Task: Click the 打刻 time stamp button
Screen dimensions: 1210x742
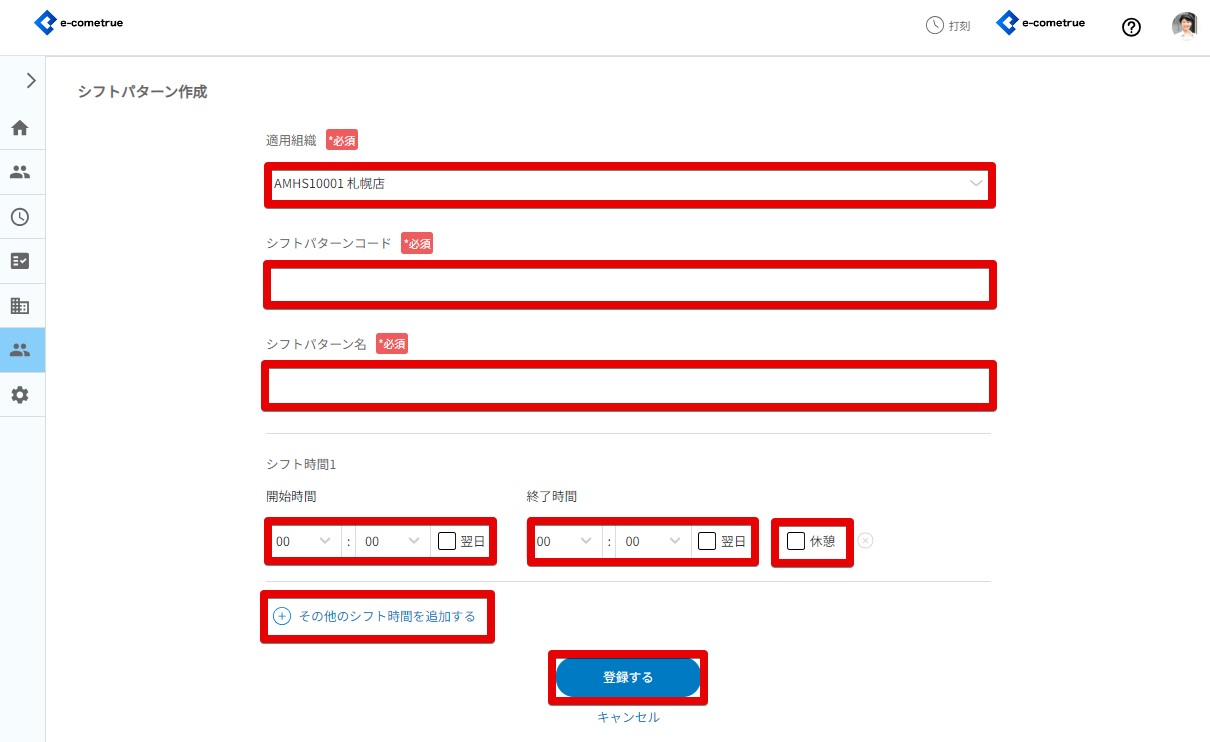Action: [x=948, y=26]
